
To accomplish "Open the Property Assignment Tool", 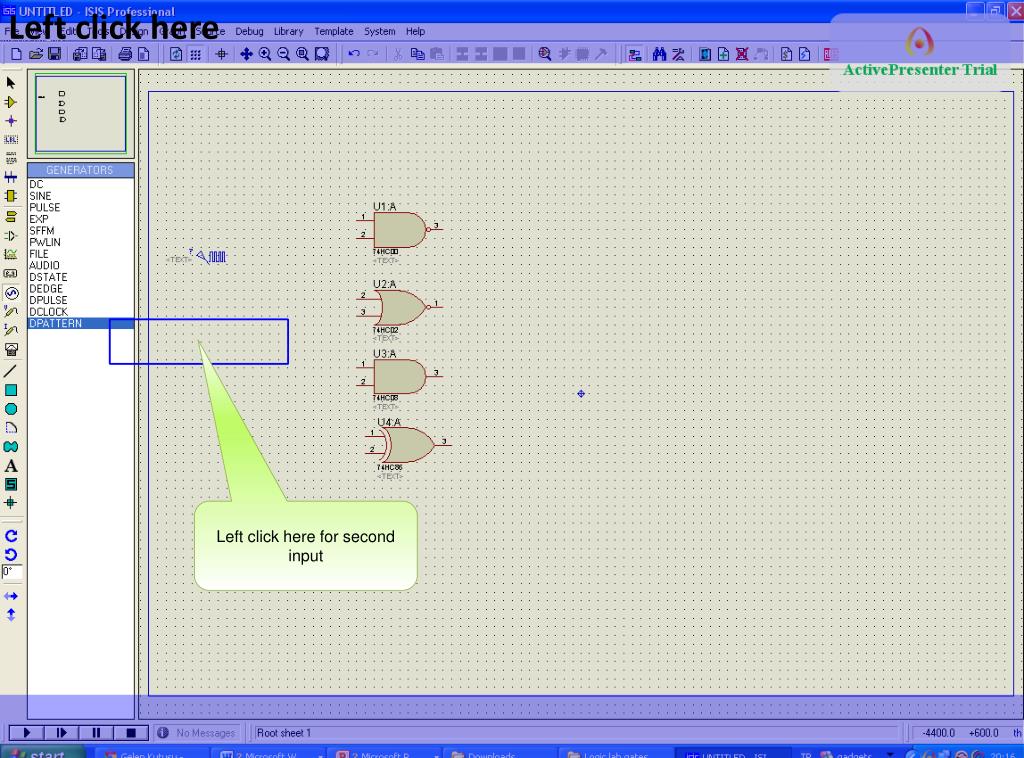I will pos(679,54).
